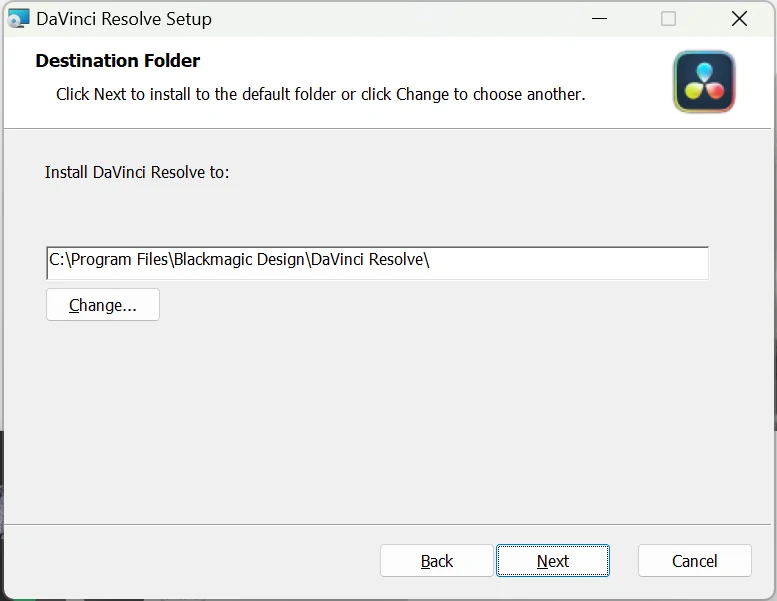The image size is (777, 601).
Task: Go back with the Back button
Action: 437,561
